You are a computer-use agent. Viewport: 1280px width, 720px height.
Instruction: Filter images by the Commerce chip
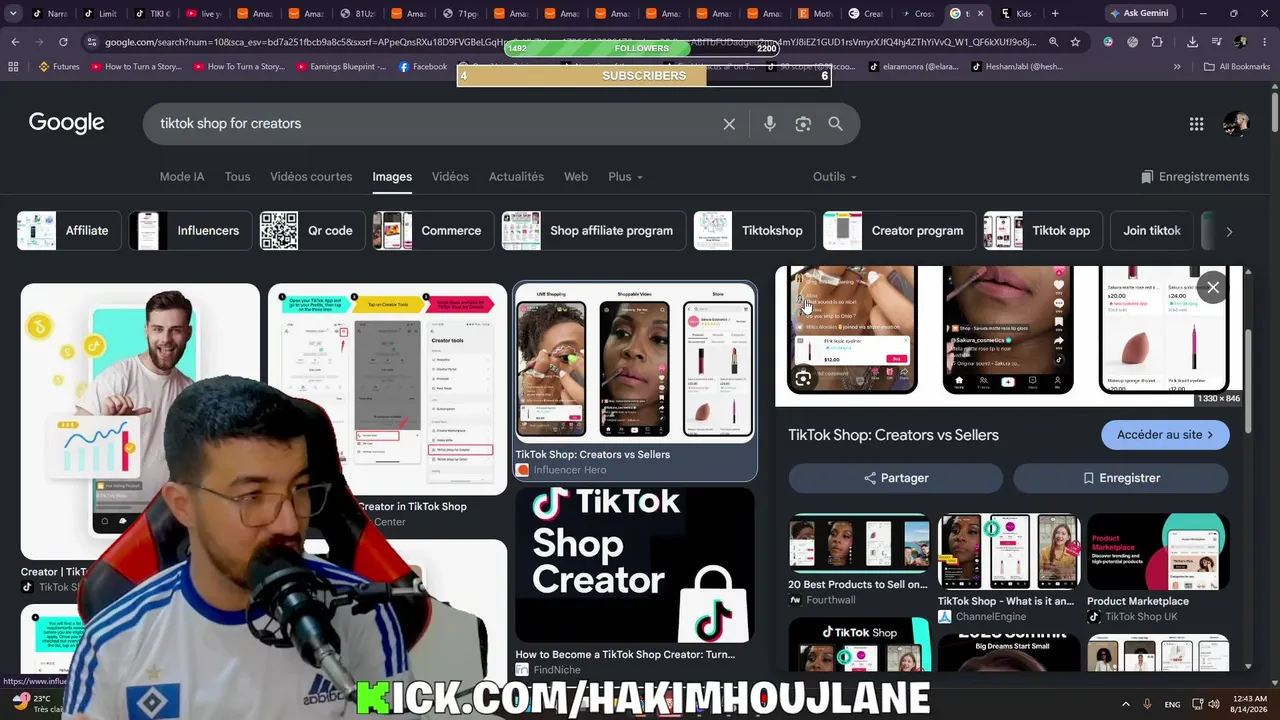(433, 231)
